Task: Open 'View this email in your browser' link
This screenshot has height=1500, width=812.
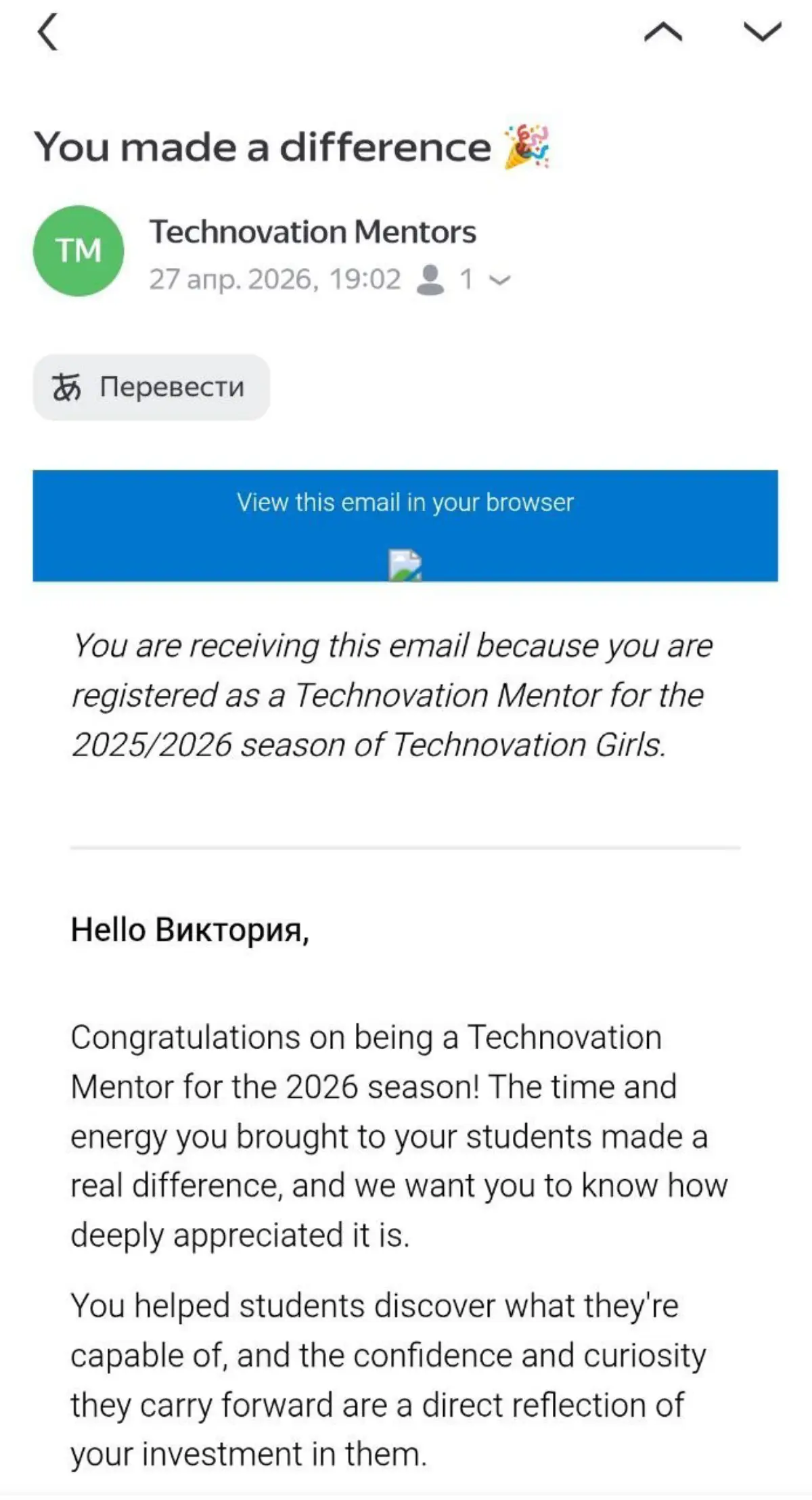Action: coord(405,502)
